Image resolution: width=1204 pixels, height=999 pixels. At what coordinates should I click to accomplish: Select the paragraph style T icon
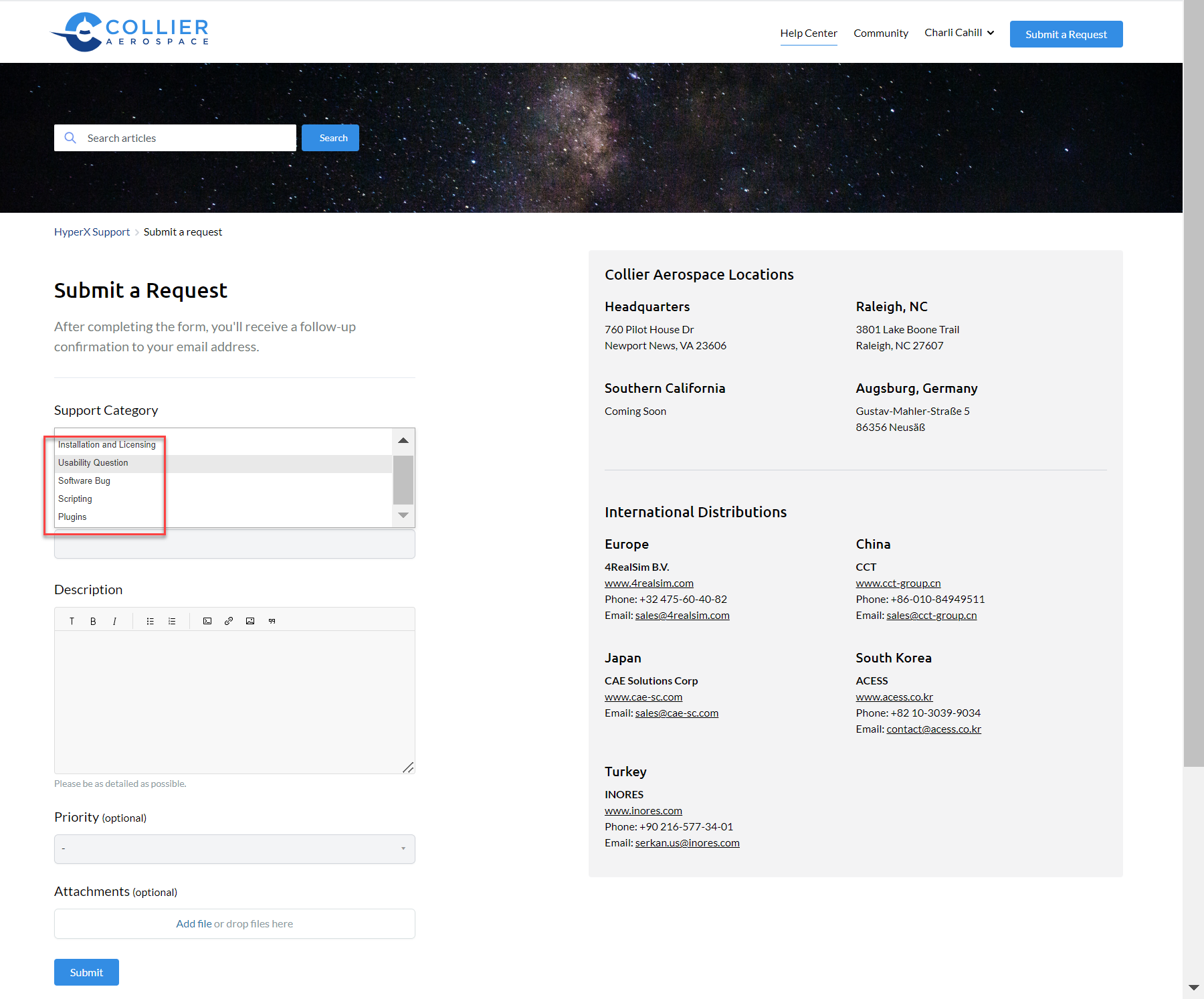tap(72, 621)
